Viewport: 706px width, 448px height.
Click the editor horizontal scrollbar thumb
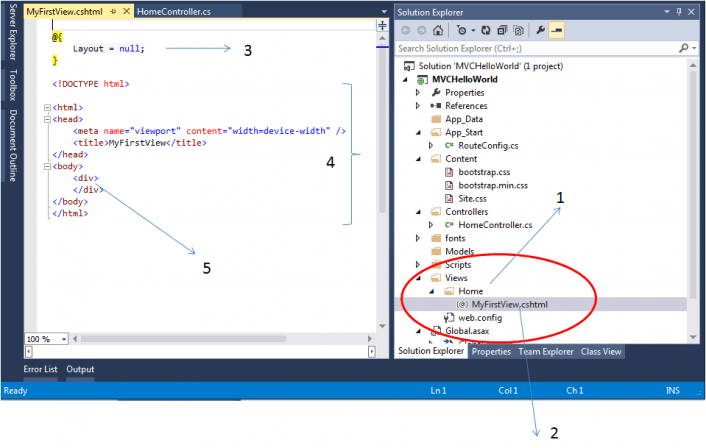coord(183,339)
